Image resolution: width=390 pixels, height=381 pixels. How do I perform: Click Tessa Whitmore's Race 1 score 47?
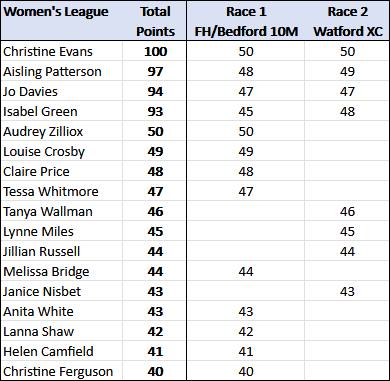point(246,191)
